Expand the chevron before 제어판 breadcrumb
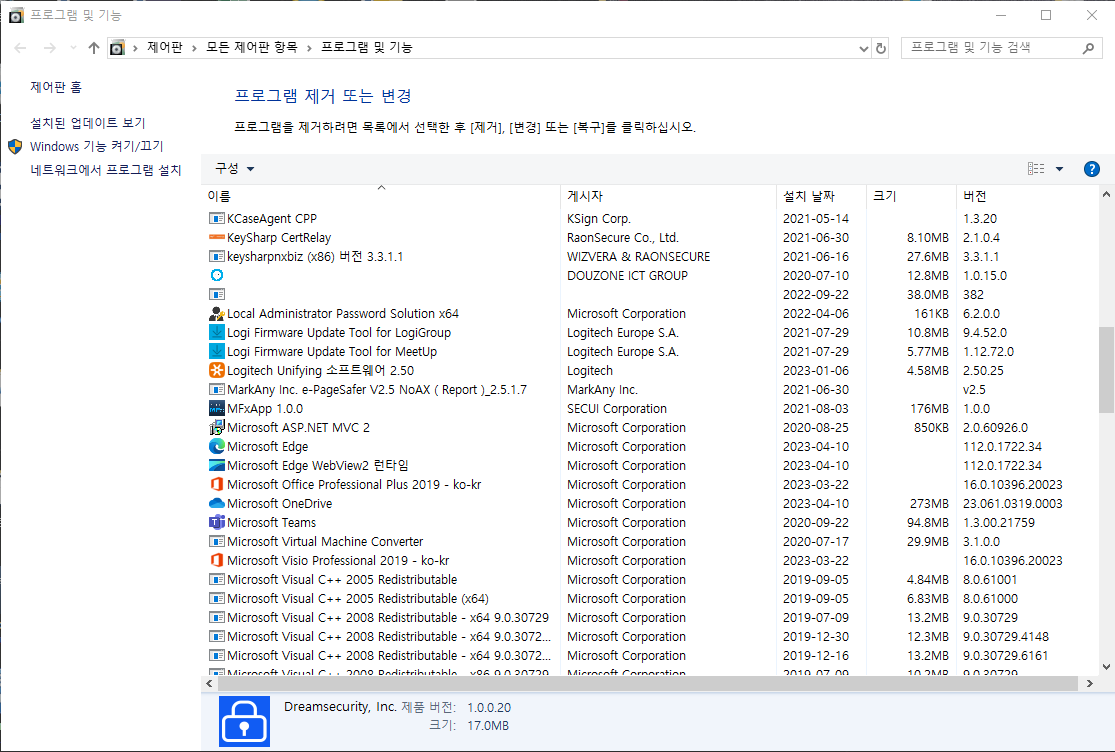The width and height of the screenshot is (1115, 752). point(135,48)
